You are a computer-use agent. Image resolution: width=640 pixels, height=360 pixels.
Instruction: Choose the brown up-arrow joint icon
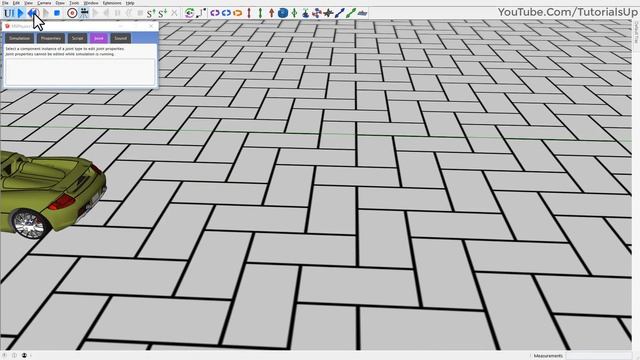coord(271,13)
